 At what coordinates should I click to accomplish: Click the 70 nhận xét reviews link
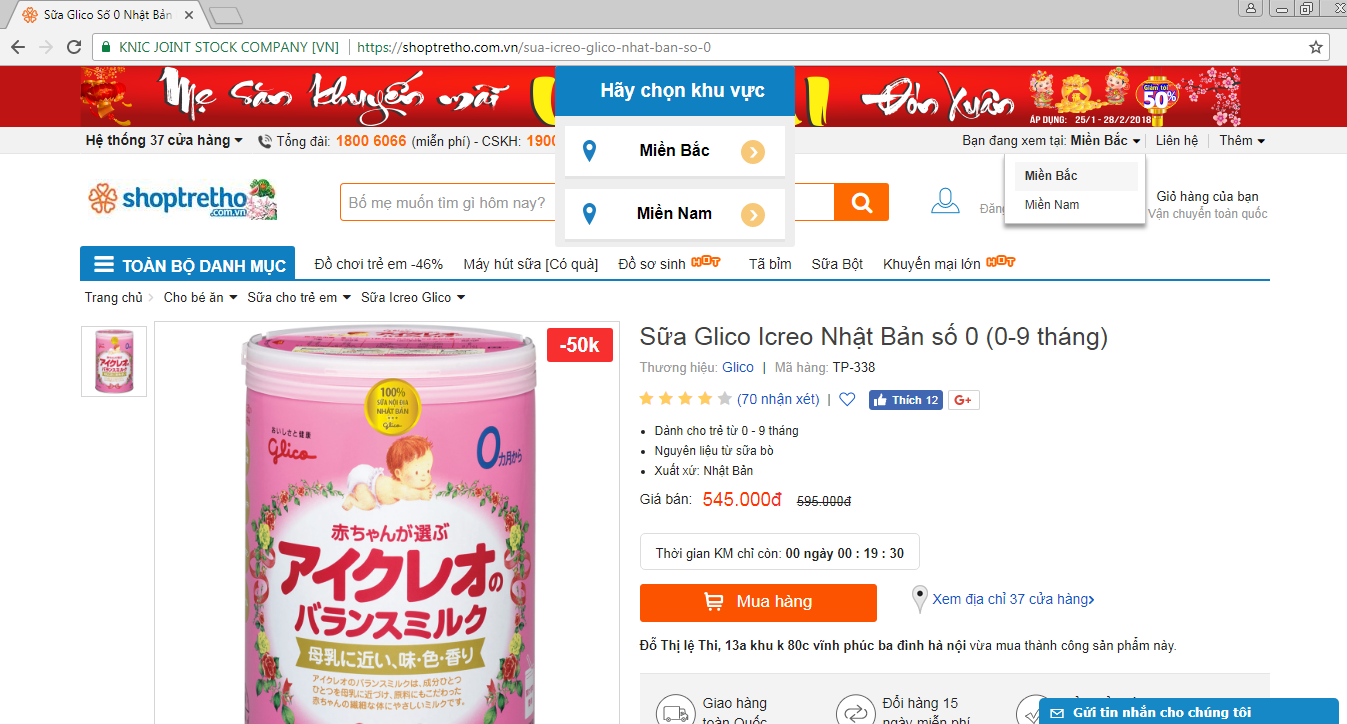pyautogui.click(x=778, y=399)
